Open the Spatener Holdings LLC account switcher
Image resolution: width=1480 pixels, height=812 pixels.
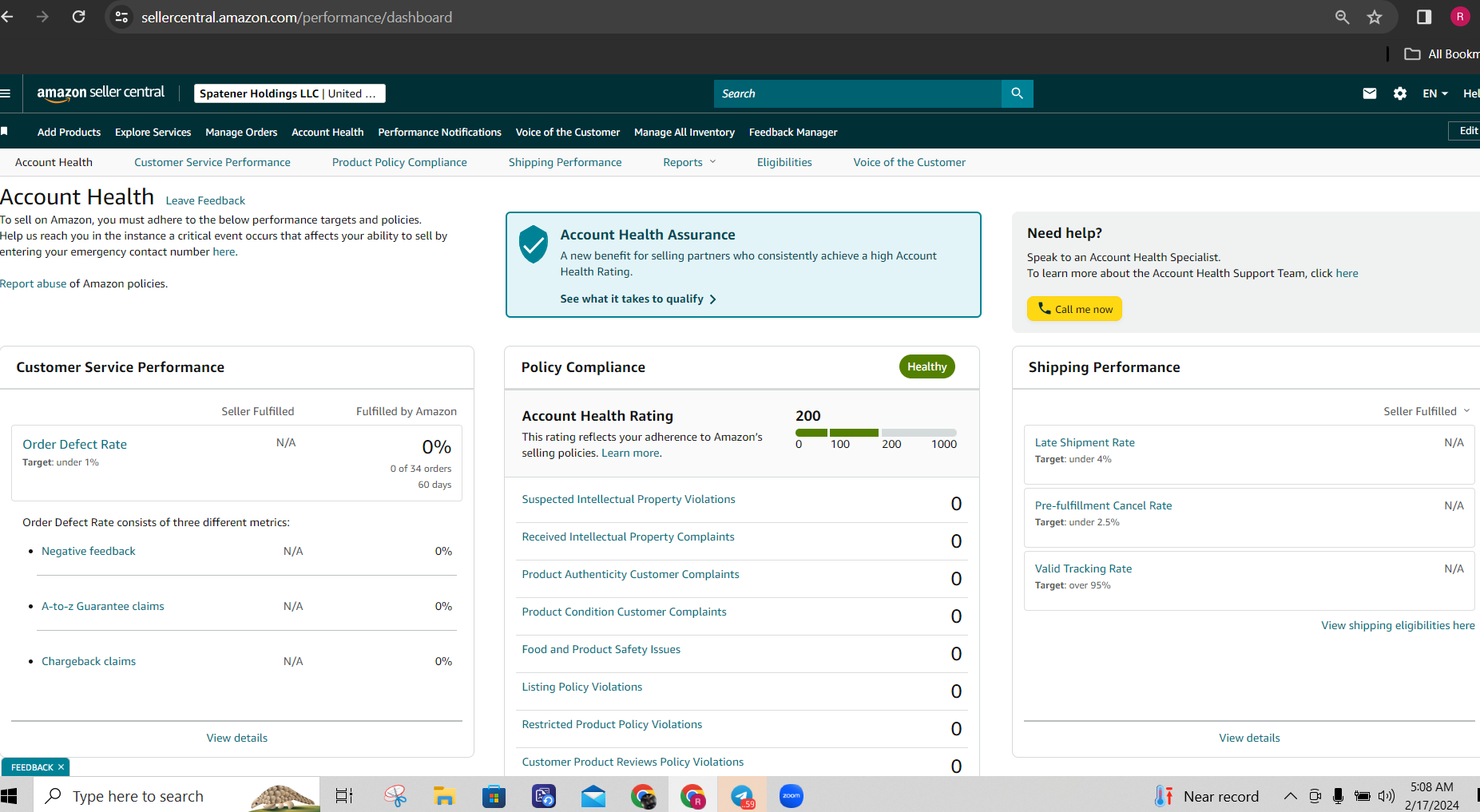coord(290,93)
